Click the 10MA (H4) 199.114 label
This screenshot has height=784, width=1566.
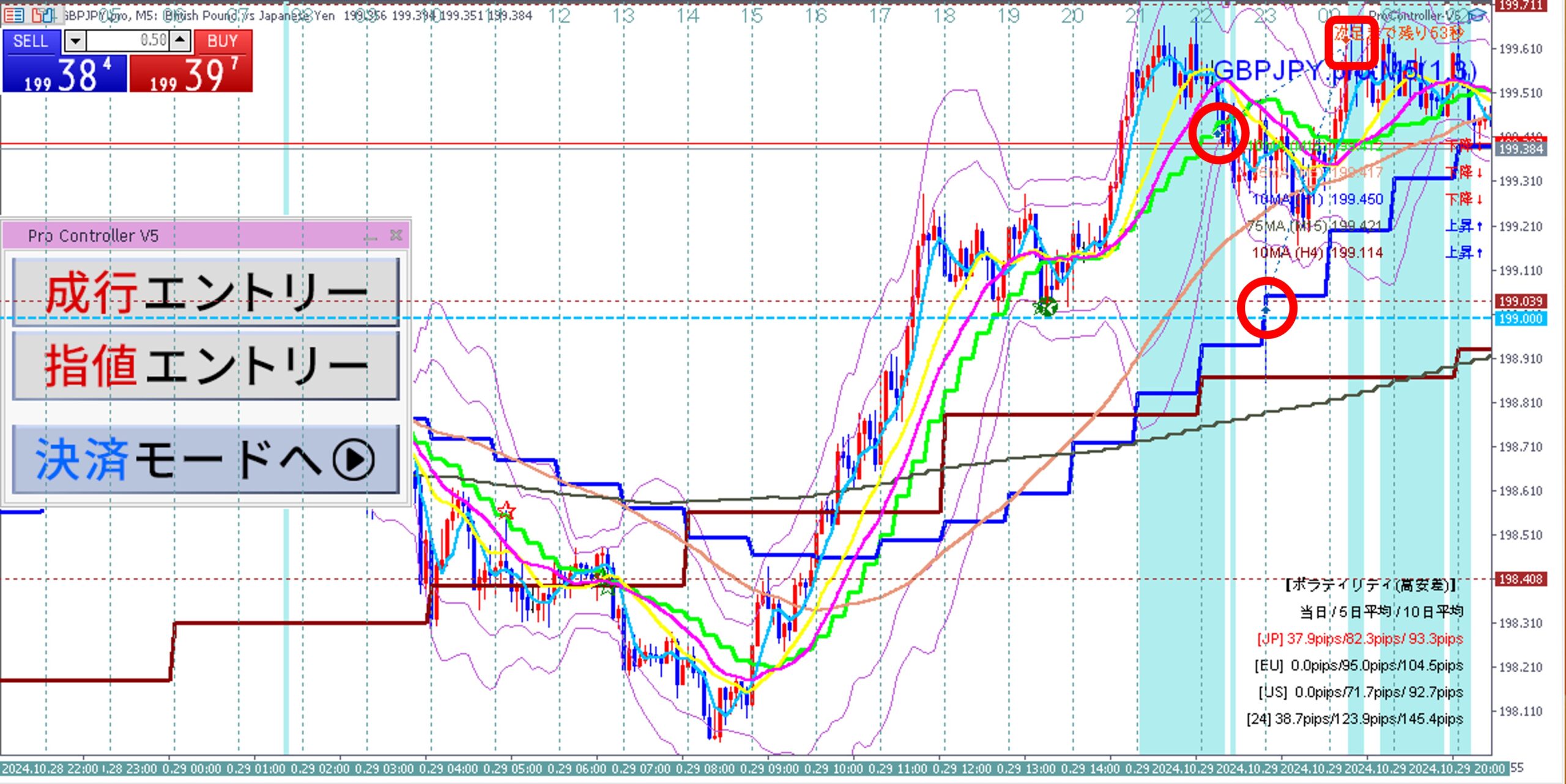pos(1316,253)
